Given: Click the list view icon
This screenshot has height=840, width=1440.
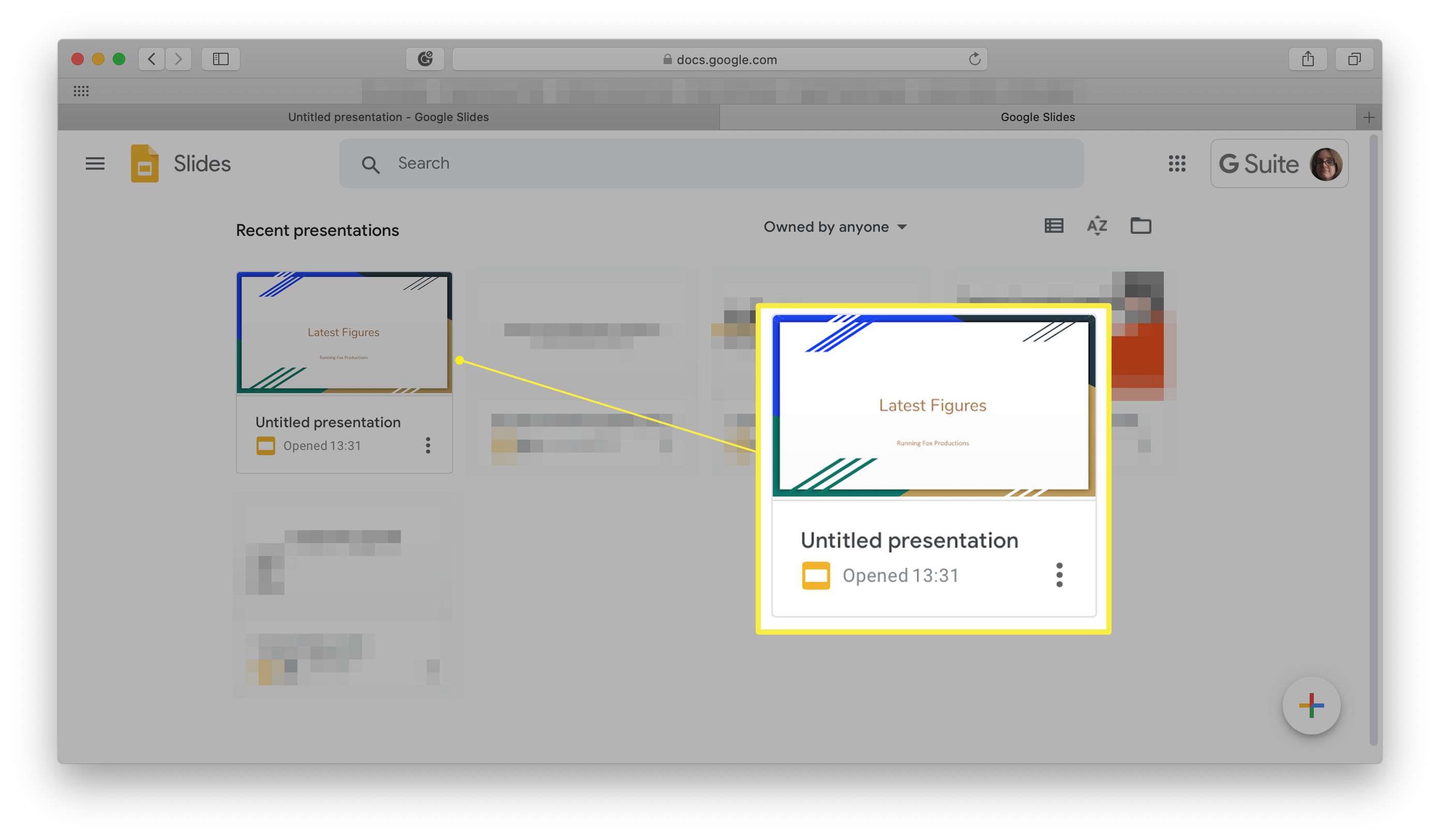Looking at the screenshot, I should coord(1053,225).
